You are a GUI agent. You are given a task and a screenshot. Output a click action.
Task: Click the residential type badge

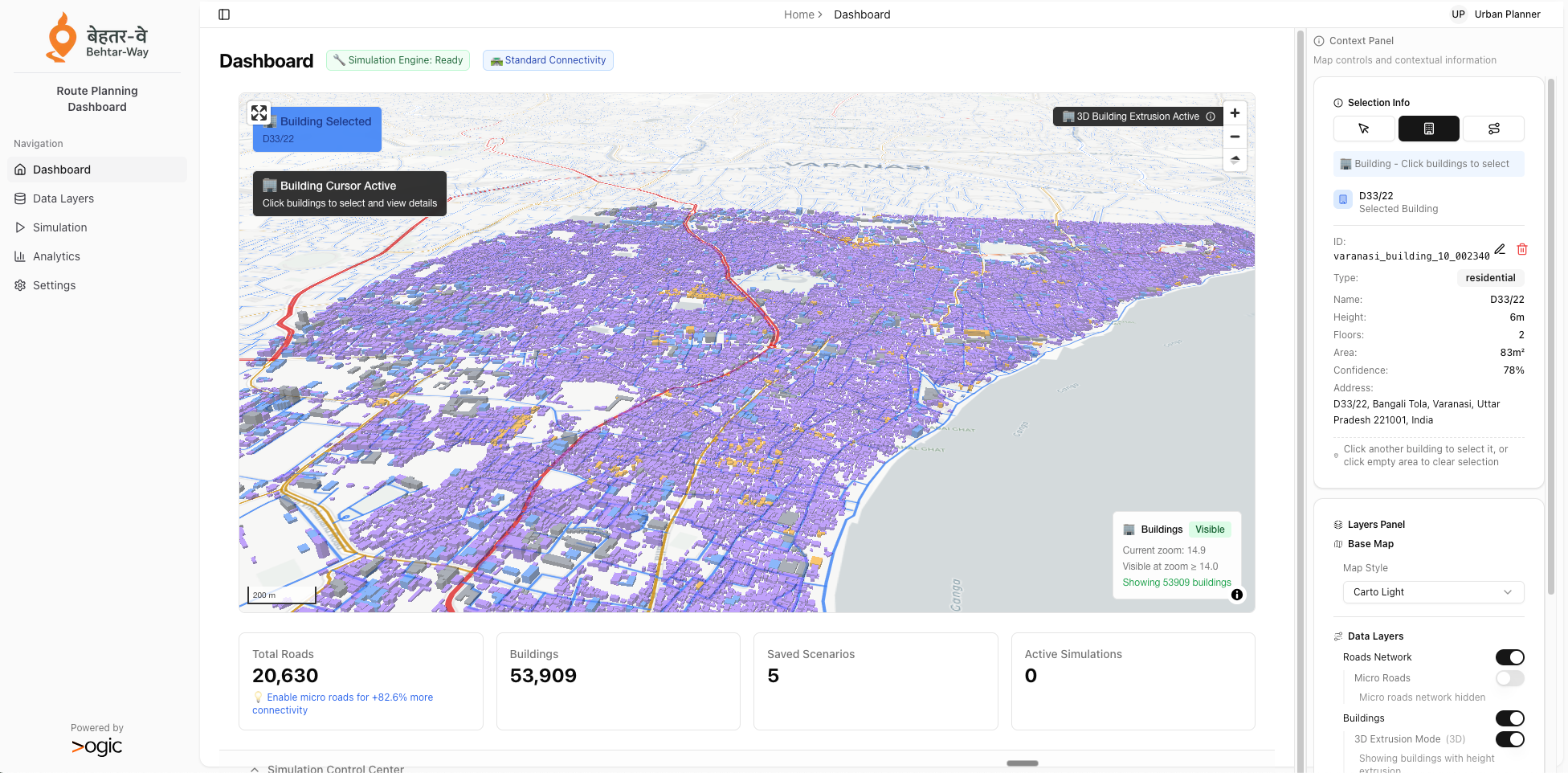(x=1490, y=278)
